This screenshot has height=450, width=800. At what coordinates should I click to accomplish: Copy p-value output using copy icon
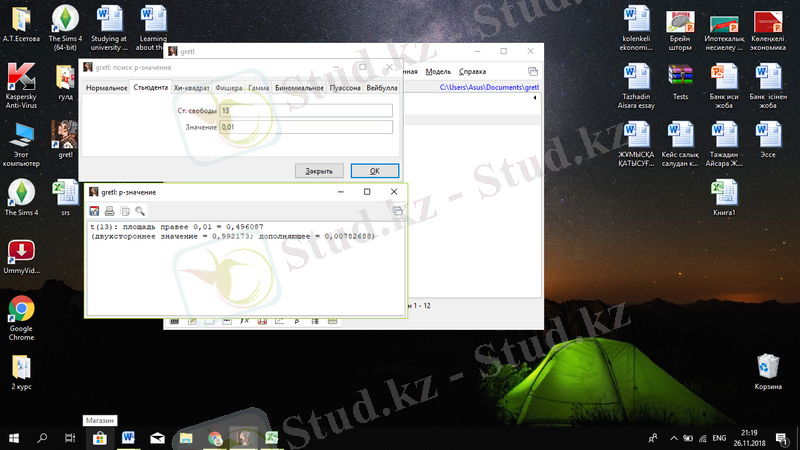coord(125,211)
